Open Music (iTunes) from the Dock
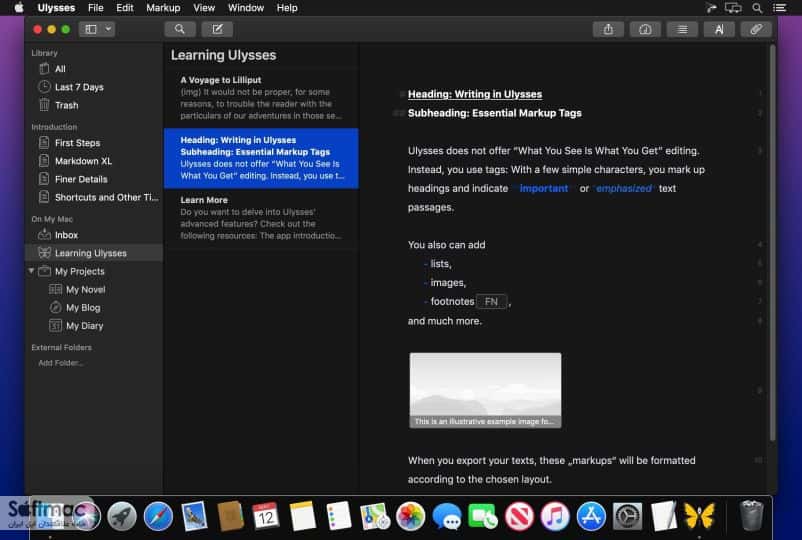Viewport: 802px width, 540px height. 555,516
